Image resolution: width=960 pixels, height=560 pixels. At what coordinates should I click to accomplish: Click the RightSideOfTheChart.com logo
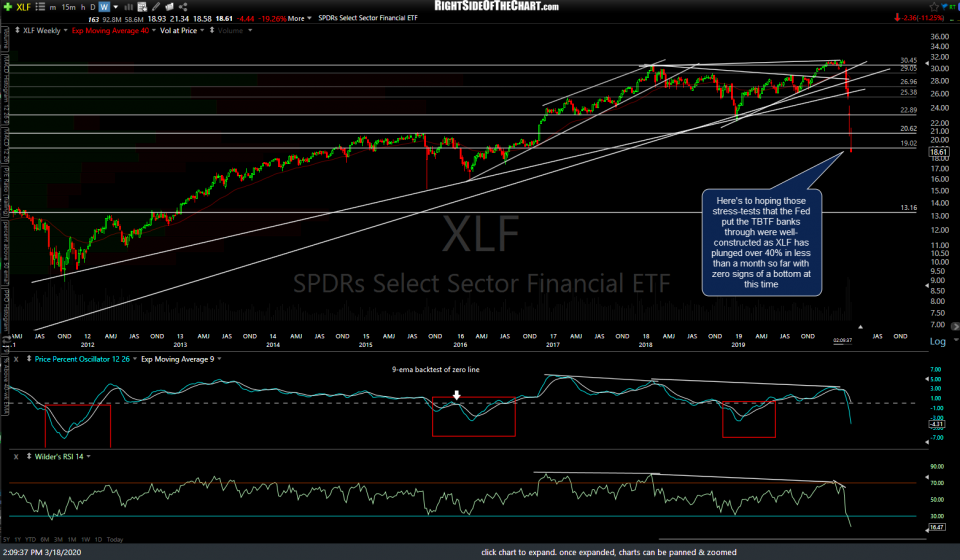497,6
